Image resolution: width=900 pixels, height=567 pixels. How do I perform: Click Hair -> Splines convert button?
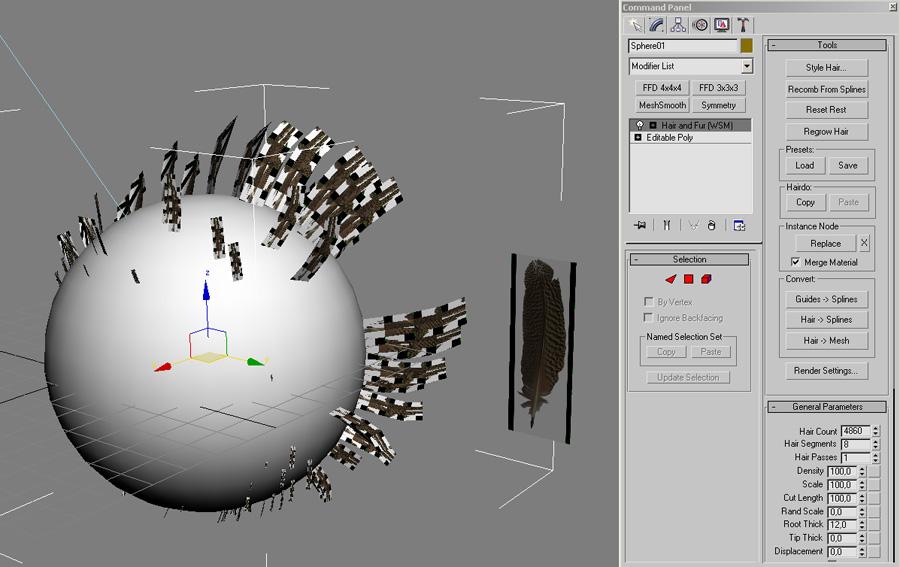(x=827, y=320)
